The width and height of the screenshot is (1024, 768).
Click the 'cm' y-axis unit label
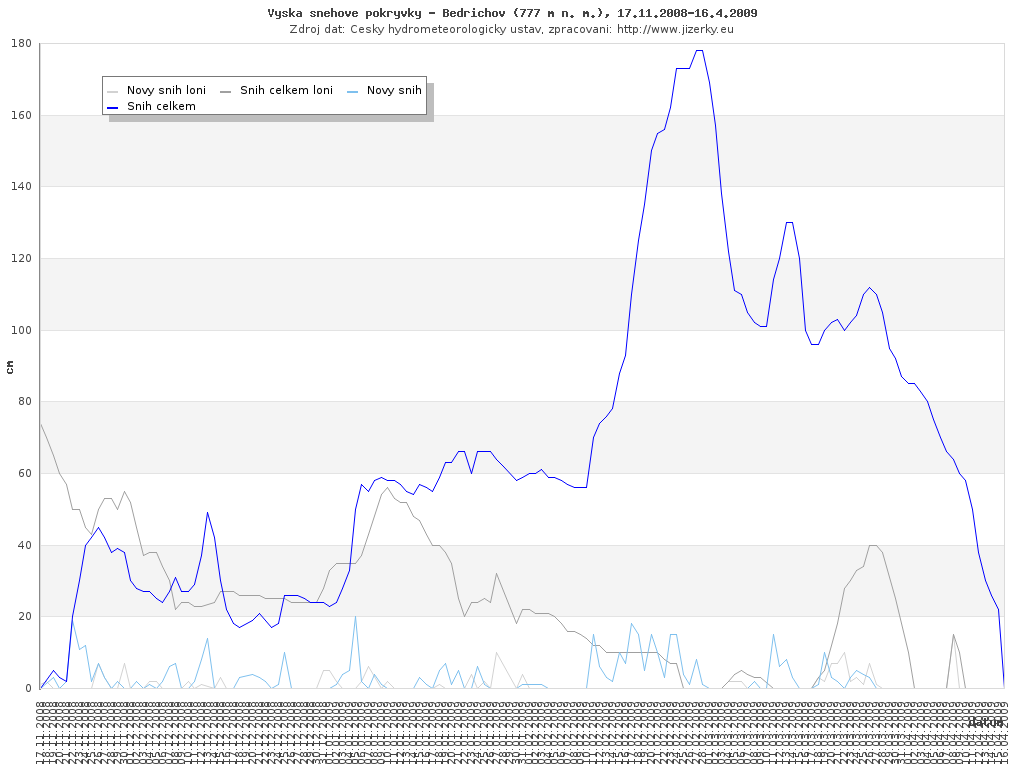click(x=10, y=367)
